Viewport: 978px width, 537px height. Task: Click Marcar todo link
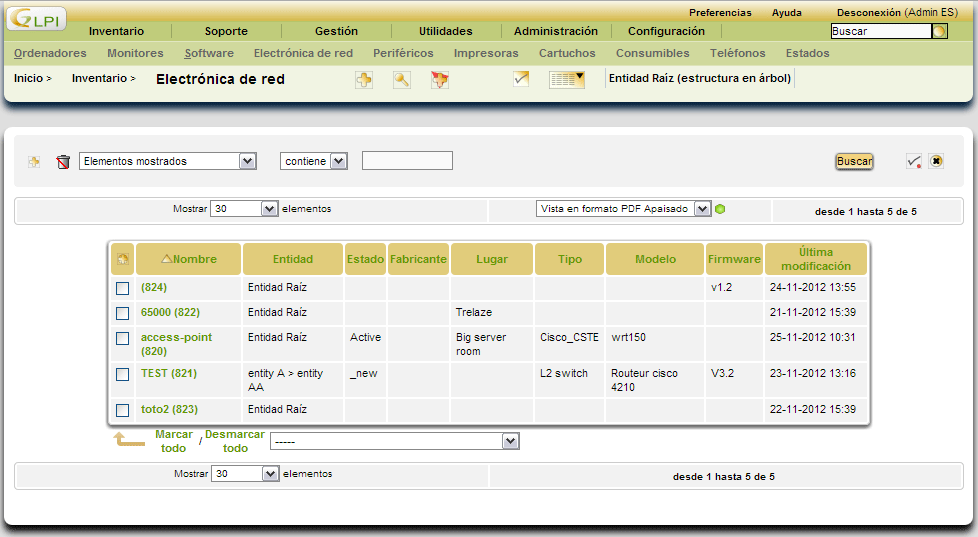point(173,441)
